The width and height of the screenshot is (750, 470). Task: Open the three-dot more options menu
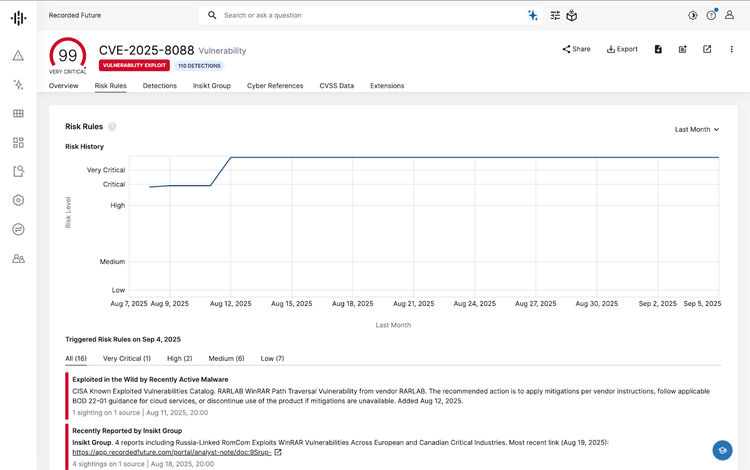click(731, 49)
